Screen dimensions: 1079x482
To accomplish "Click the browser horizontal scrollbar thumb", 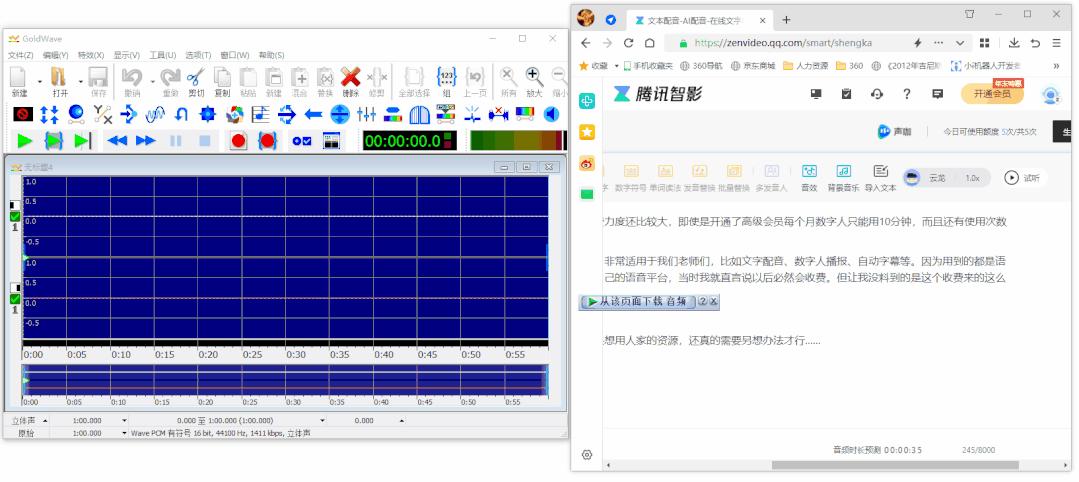I will point(895,465).
